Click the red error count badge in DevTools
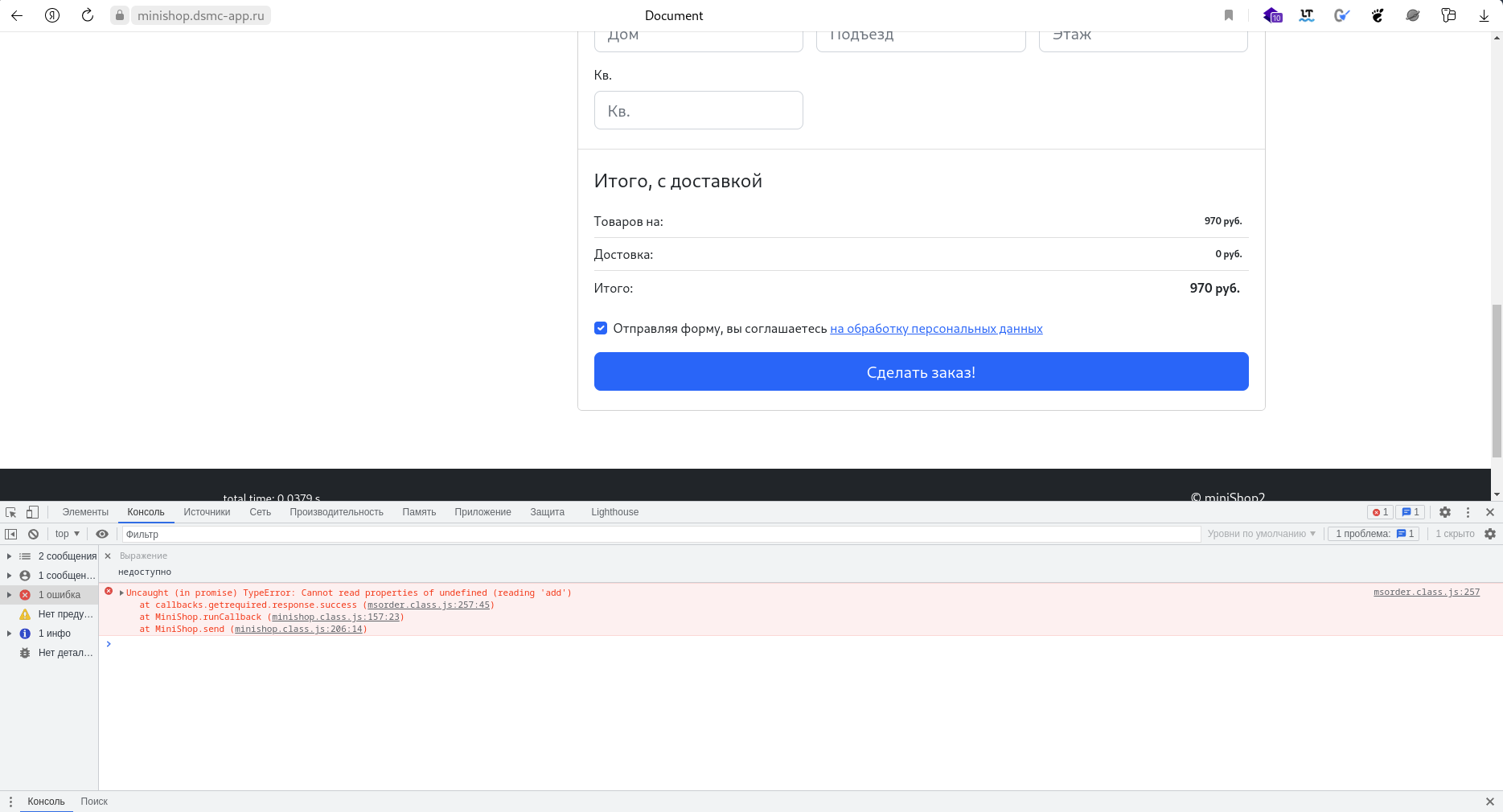Viewport: 1503px width, 812px height. click(x=1381, y=512)
